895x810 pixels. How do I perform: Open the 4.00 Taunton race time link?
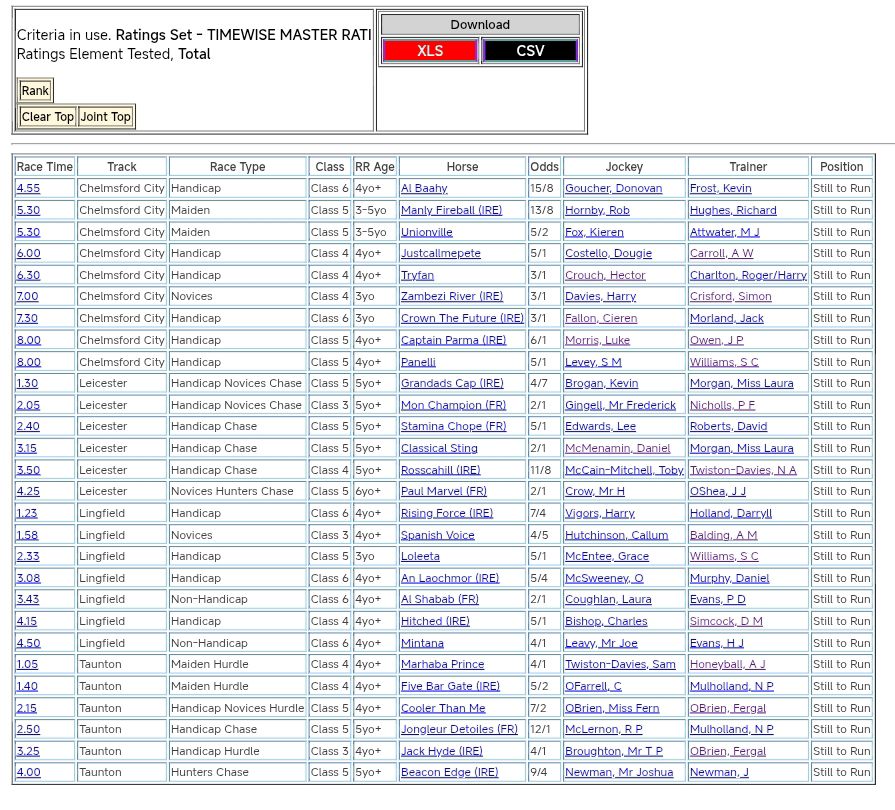[28, 772]
